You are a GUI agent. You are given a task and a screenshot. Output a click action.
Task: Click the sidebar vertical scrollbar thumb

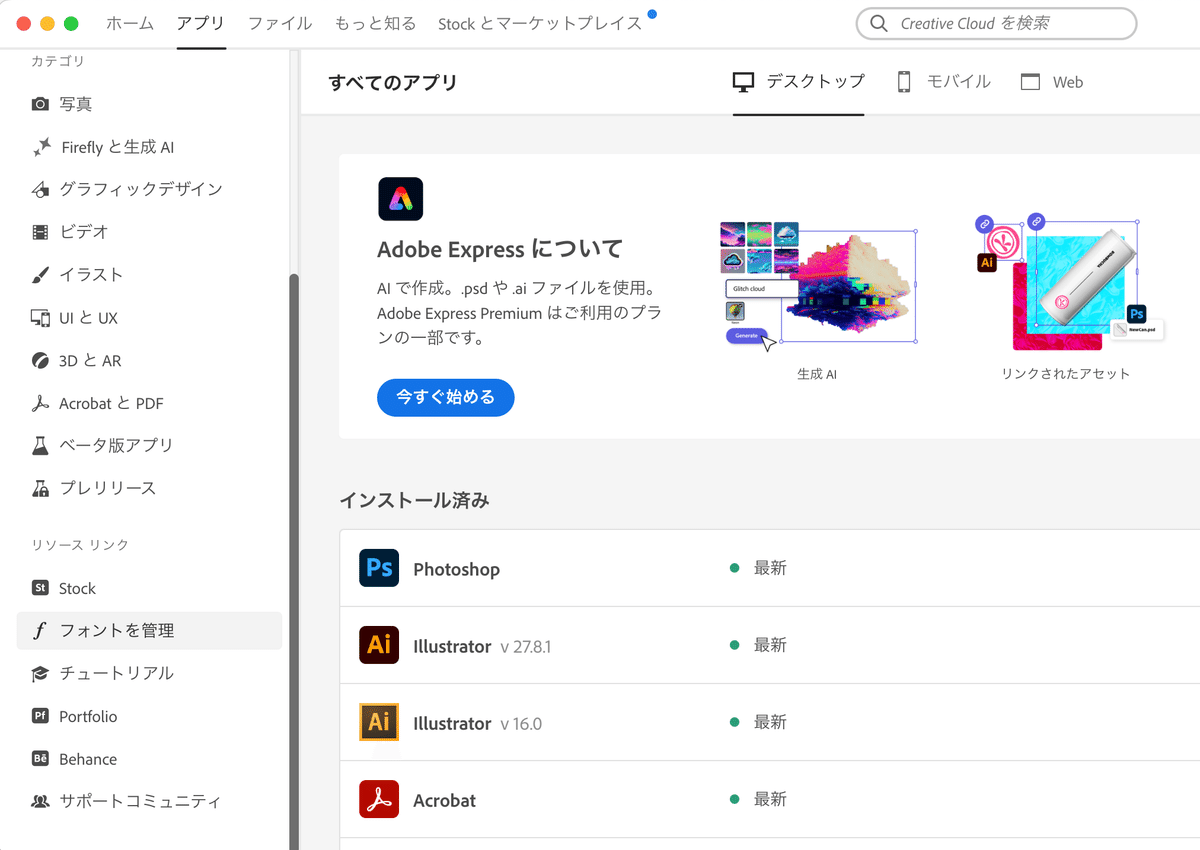(x=294, y=560)
